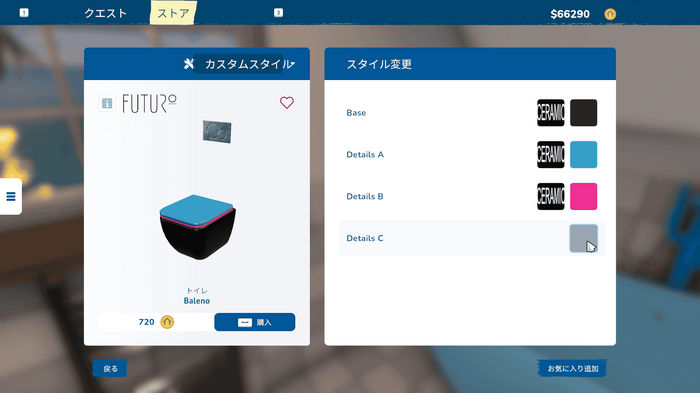Choose the Base ceramic material icon
The height and width of the screenshot is (393, 700).
click(550, 113)
